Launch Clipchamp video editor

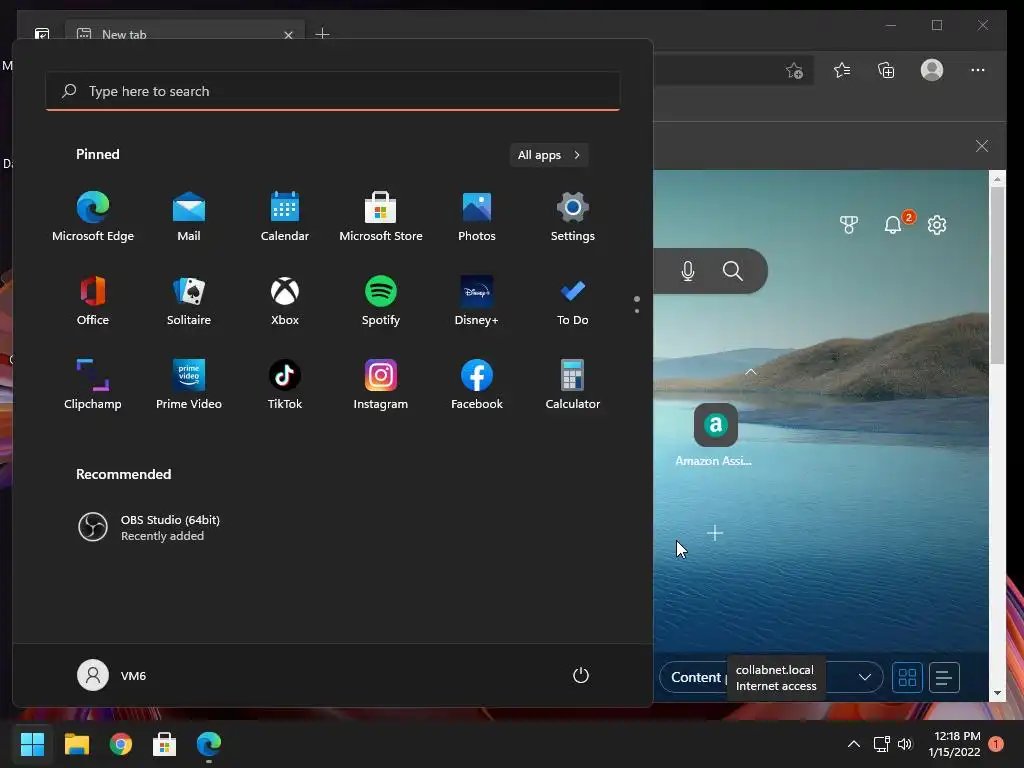93,385
